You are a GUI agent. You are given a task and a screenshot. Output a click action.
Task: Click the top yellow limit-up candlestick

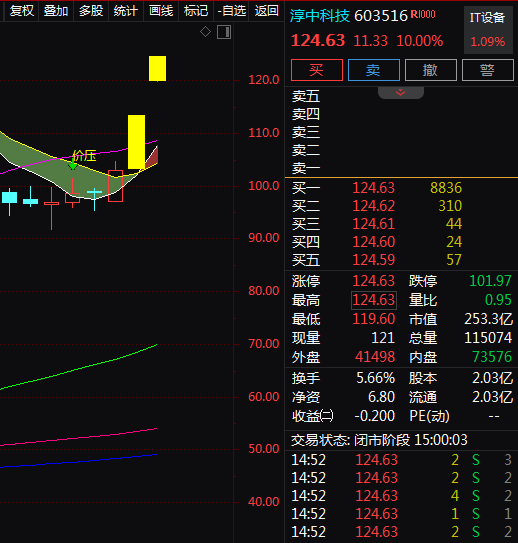[158, 69]
